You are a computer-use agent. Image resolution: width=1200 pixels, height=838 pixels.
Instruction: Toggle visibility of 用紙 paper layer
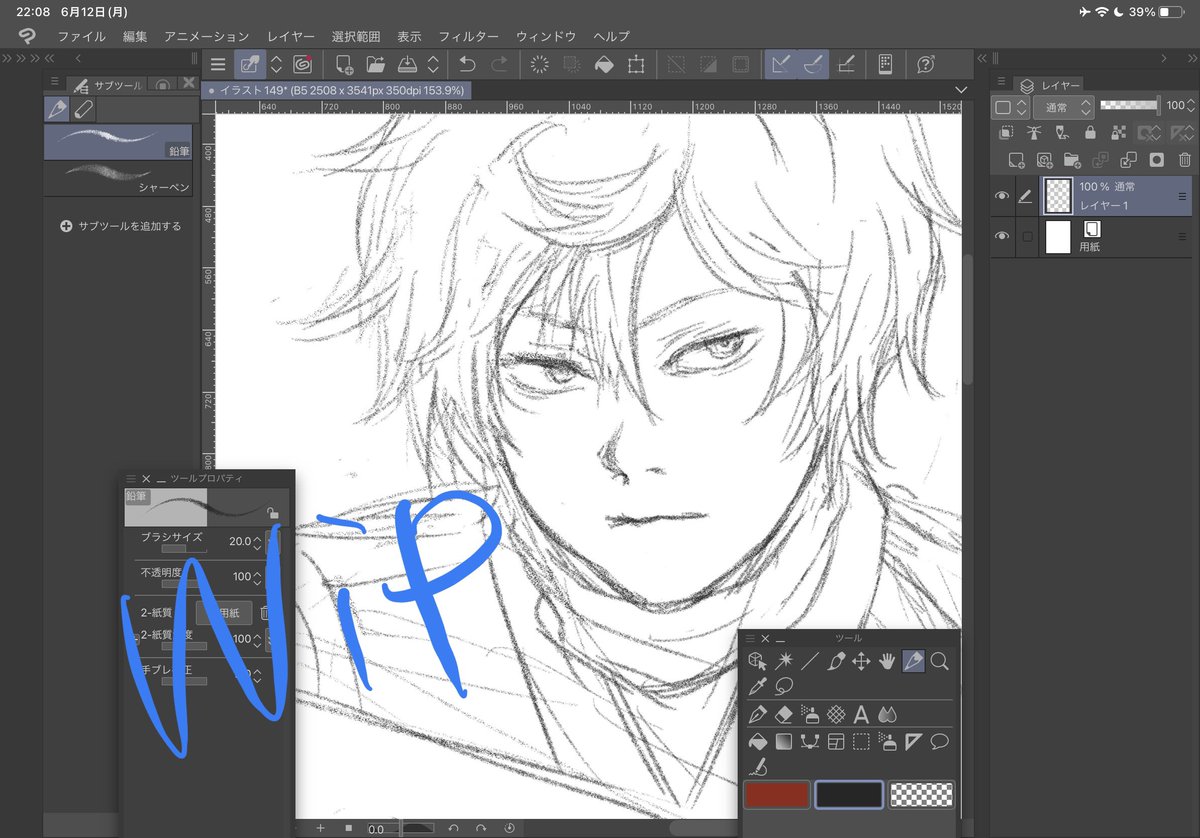click(x=1002, y=236)
